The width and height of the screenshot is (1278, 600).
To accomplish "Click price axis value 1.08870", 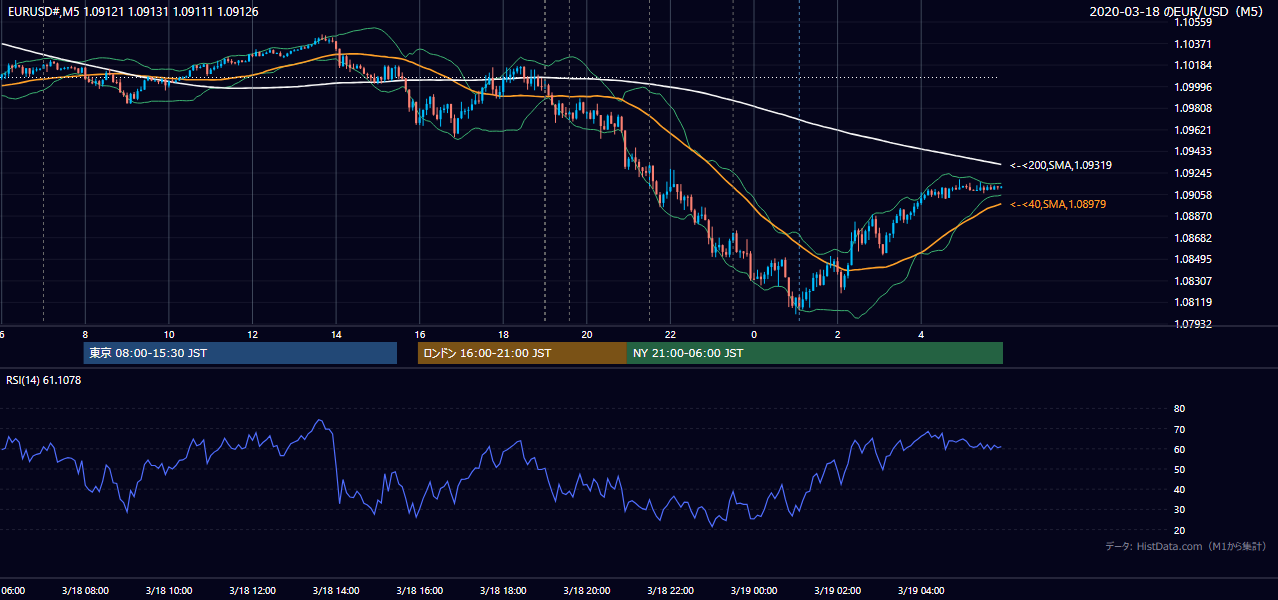I will (1193, 216).
